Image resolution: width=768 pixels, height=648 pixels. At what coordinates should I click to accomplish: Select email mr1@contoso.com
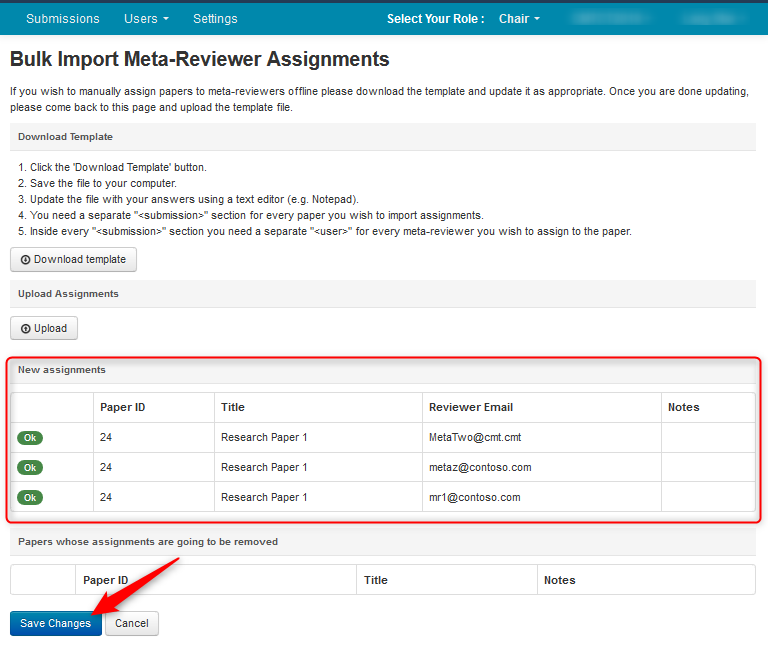tap(475, 497)
